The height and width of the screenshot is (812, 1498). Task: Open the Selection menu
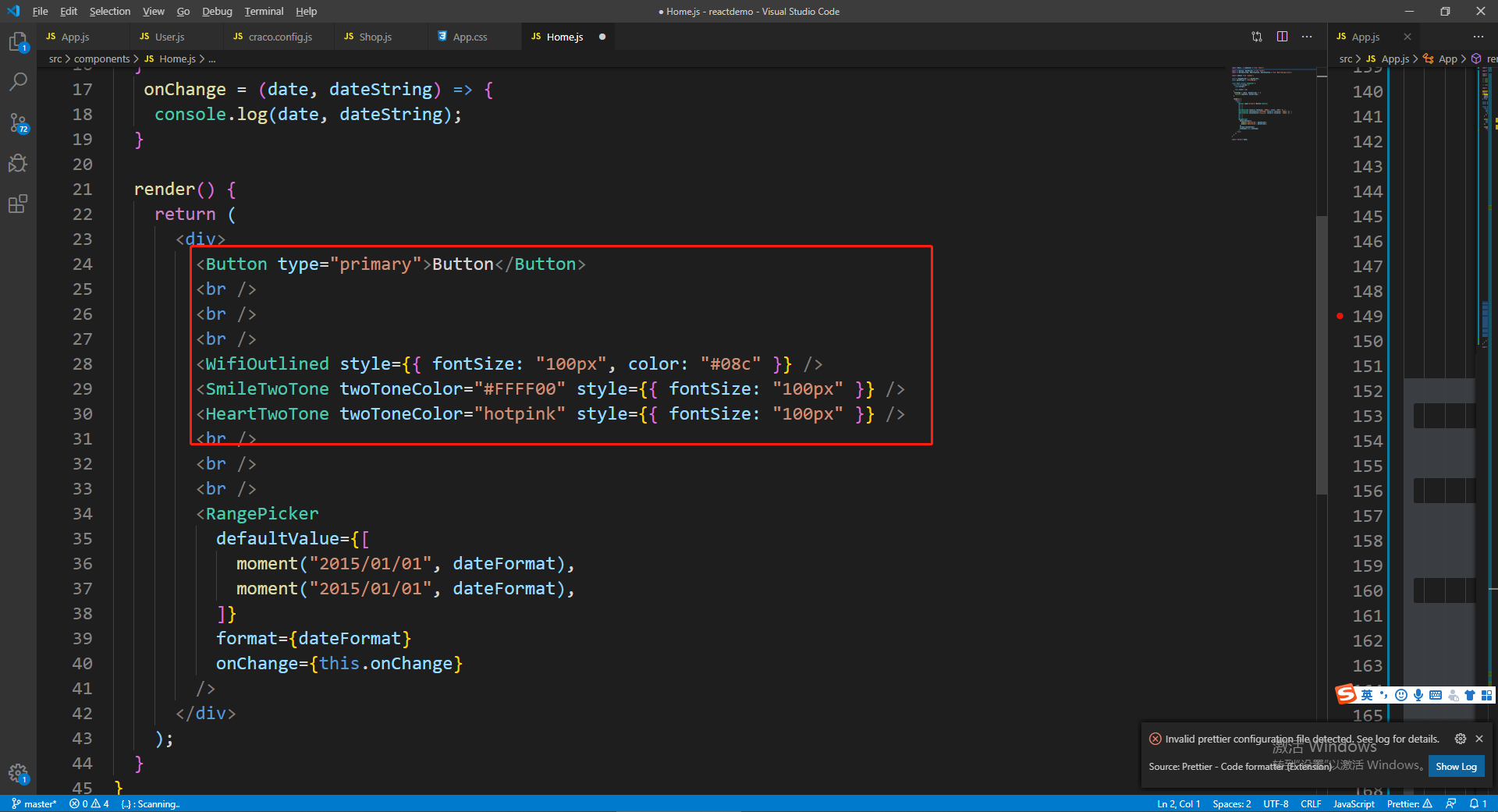[x=110, y=11]
